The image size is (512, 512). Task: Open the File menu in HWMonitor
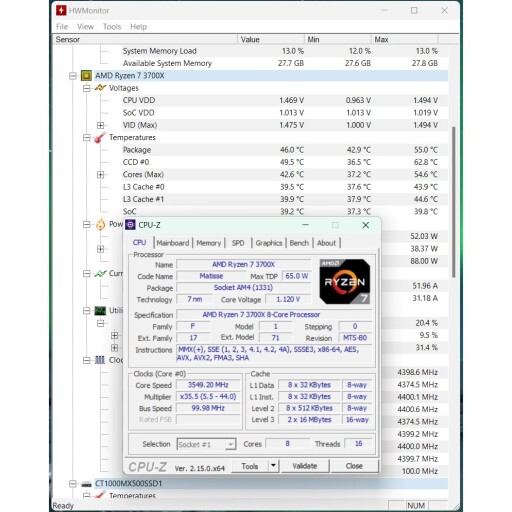(x=62, y=27)
